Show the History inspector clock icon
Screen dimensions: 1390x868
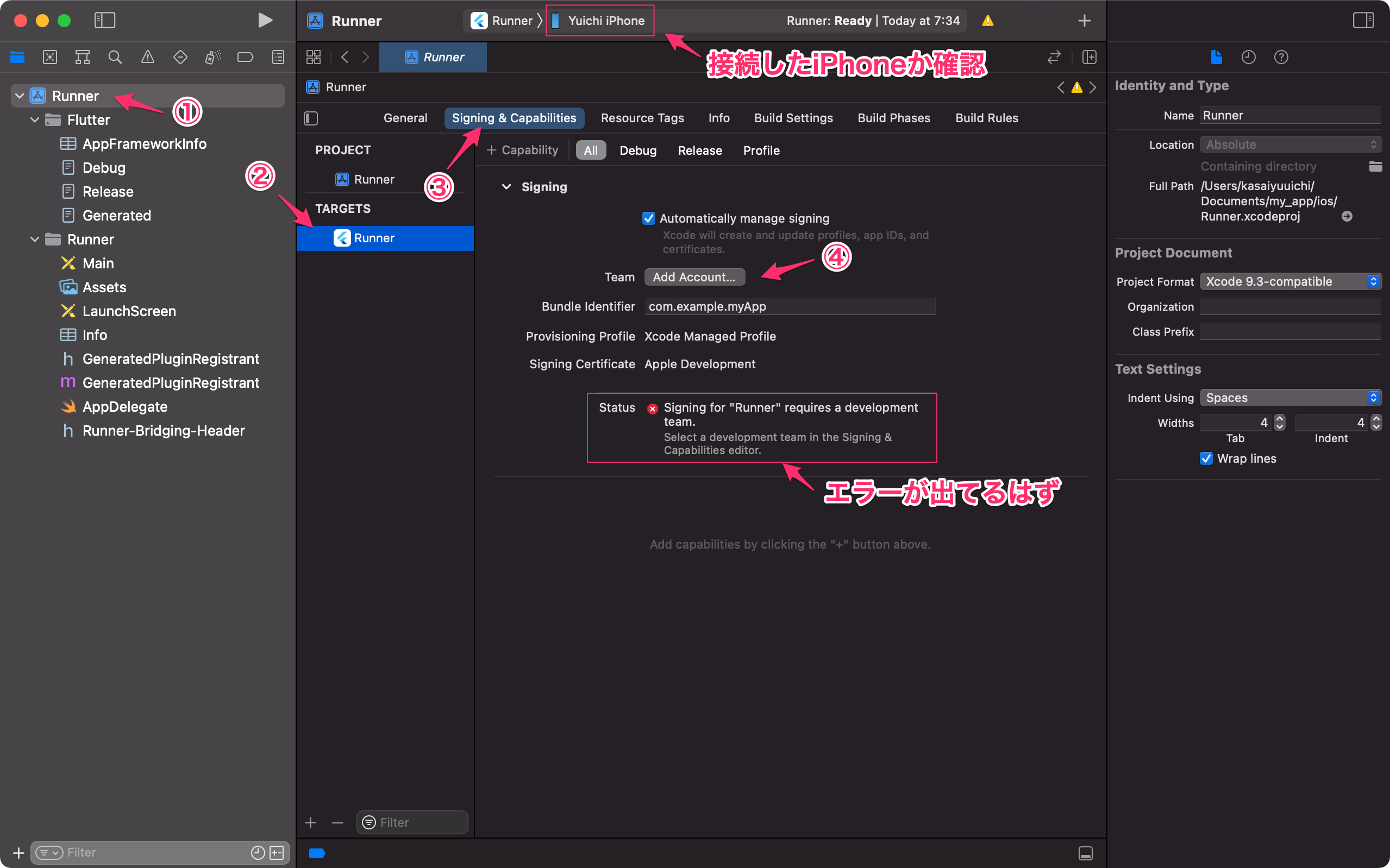[1248, 57]
